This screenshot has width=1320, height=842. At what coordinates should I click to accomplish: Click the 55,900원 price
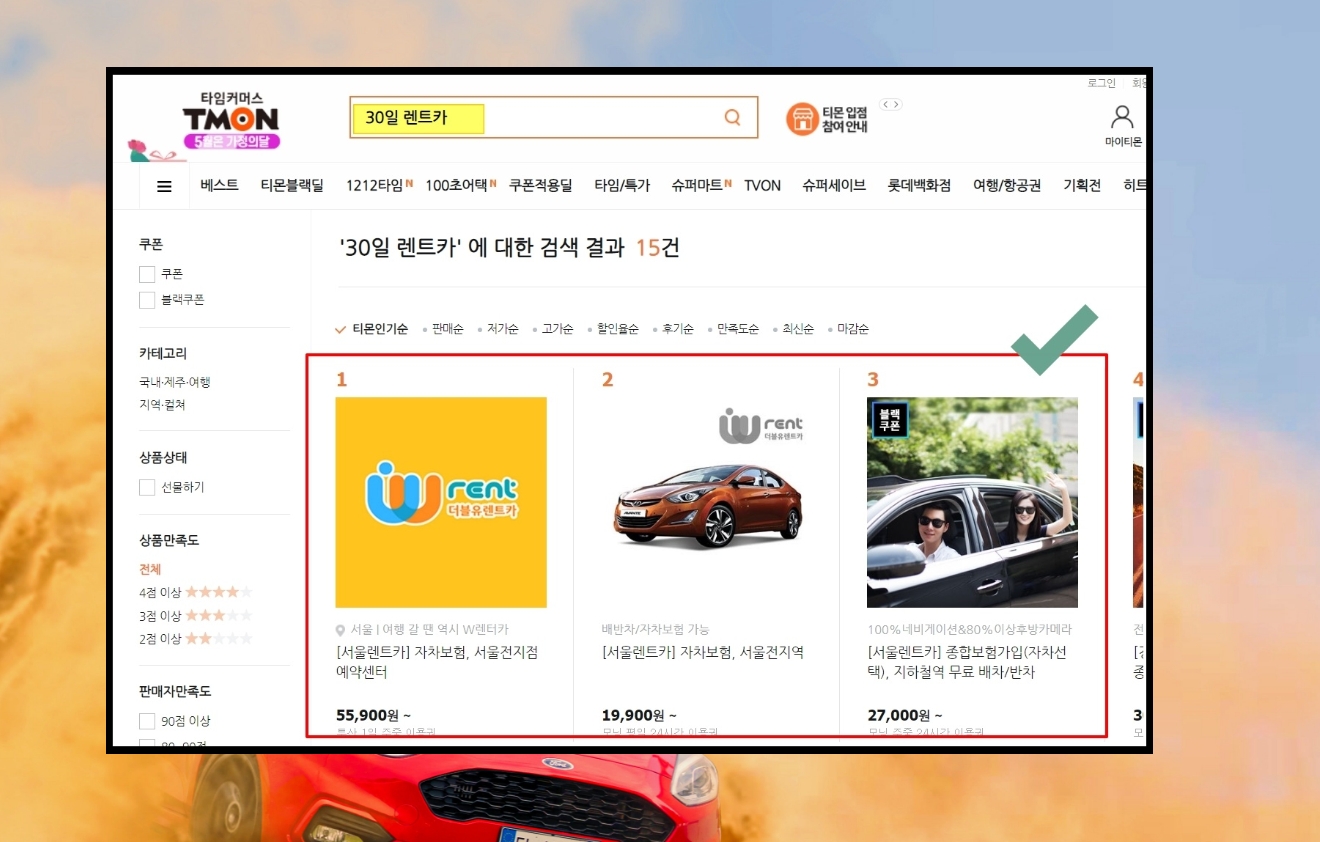(x=371, y=715)
